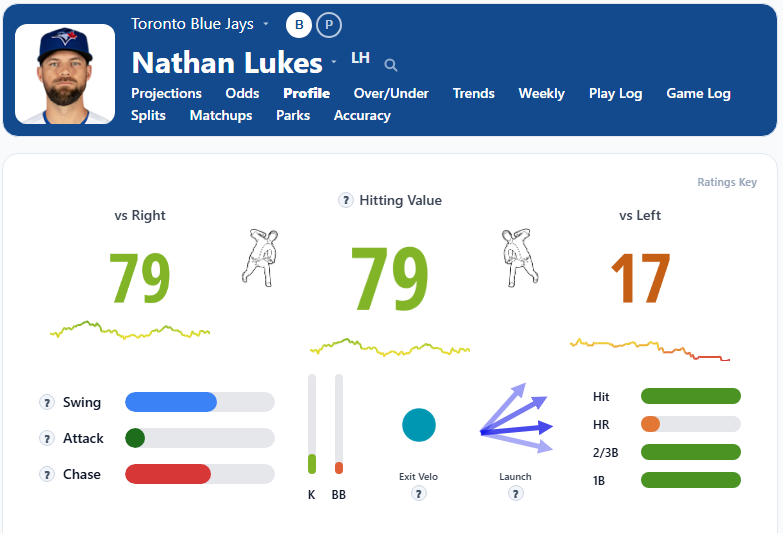
Task: Click the vs Left 17 rating
Action: click(641, 278)
